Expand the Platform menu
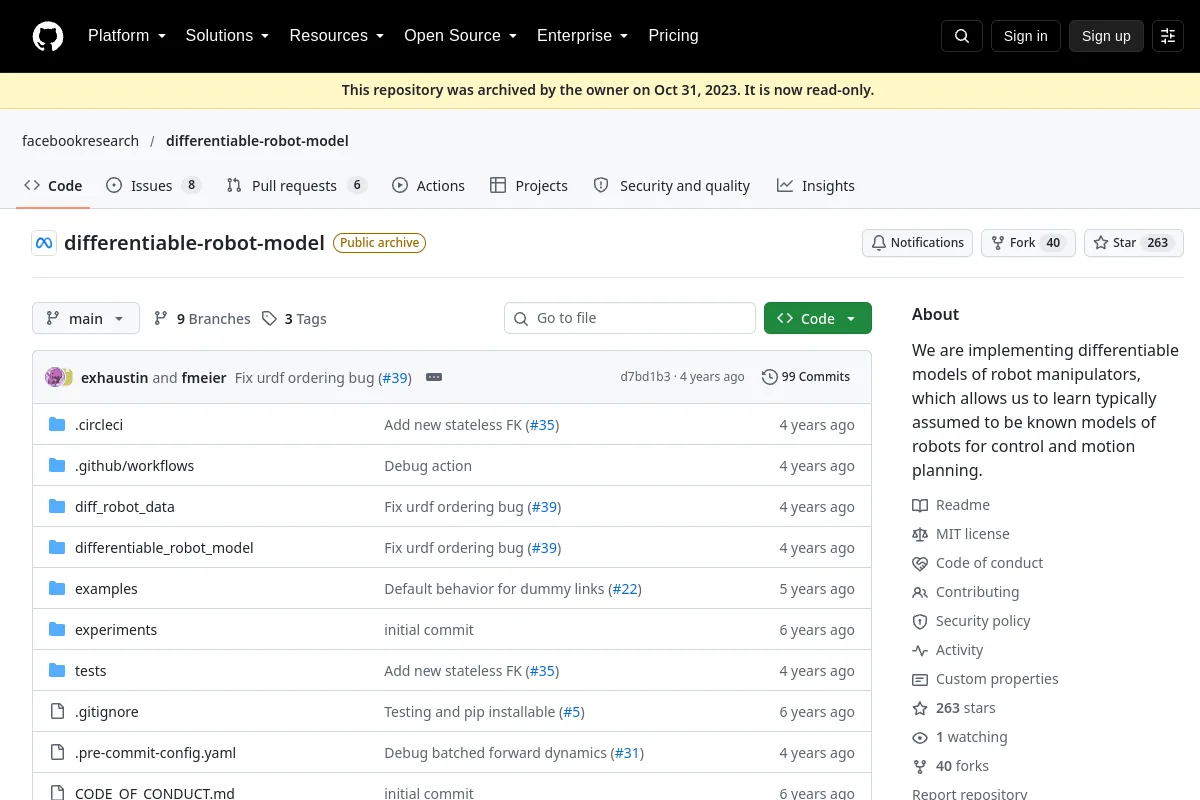Image resolution: width=1200 pixels, height=800 pixels. tap(127, 36)
